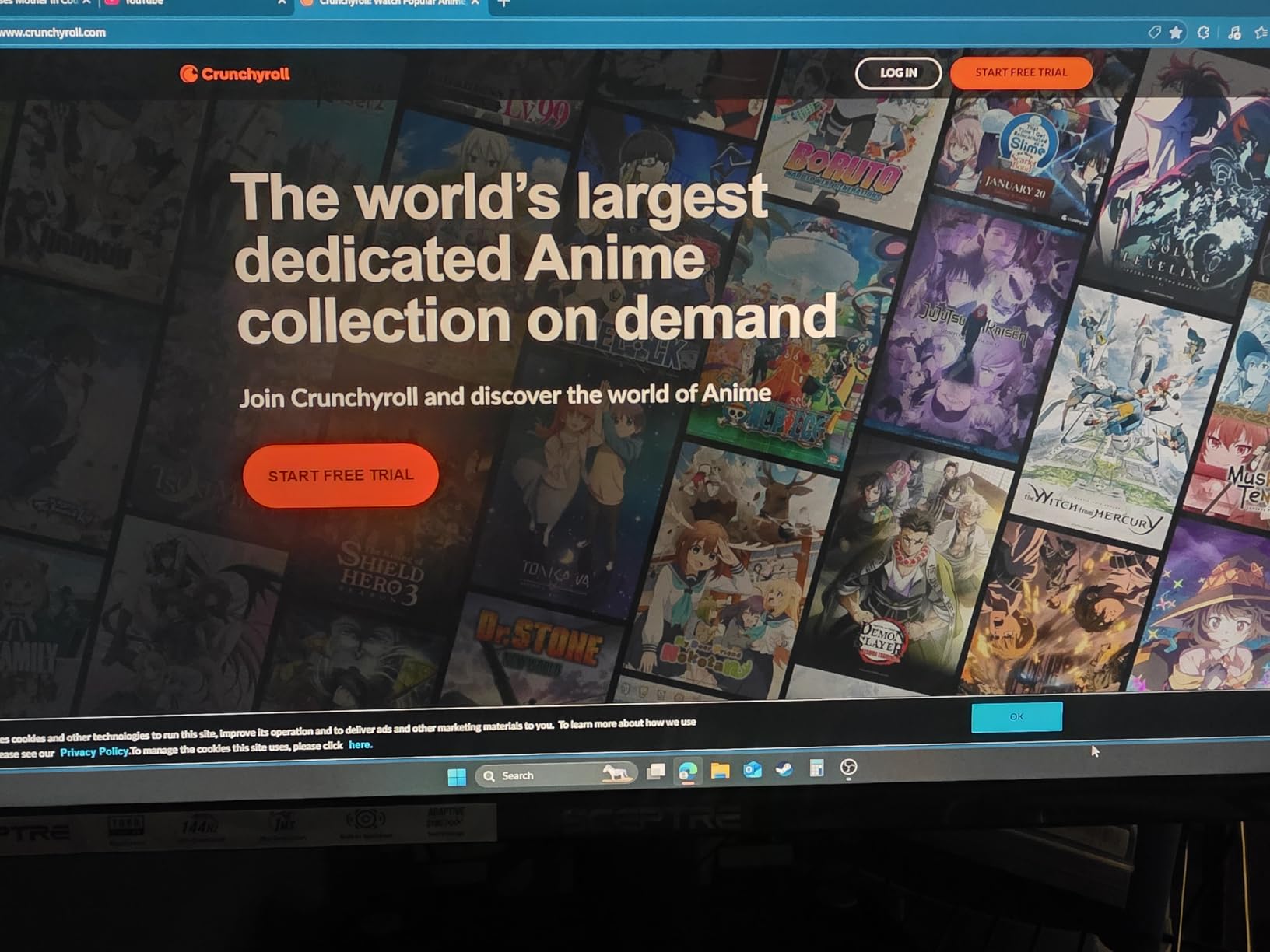
Task: Open OBS Studio from the taskbar
Action: point(849,768)
